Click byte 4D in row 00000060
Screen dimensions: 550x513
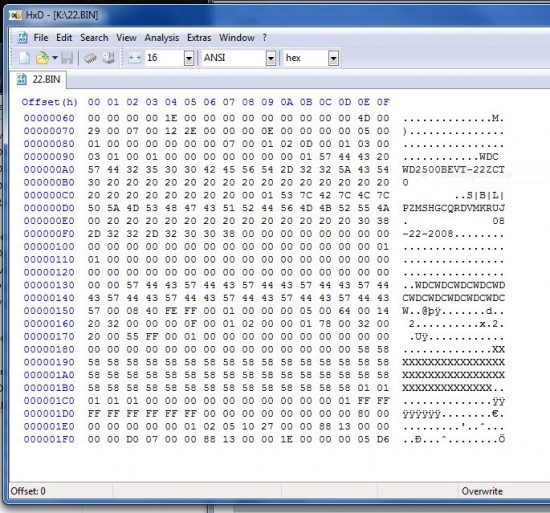click(x=364, y=118)
